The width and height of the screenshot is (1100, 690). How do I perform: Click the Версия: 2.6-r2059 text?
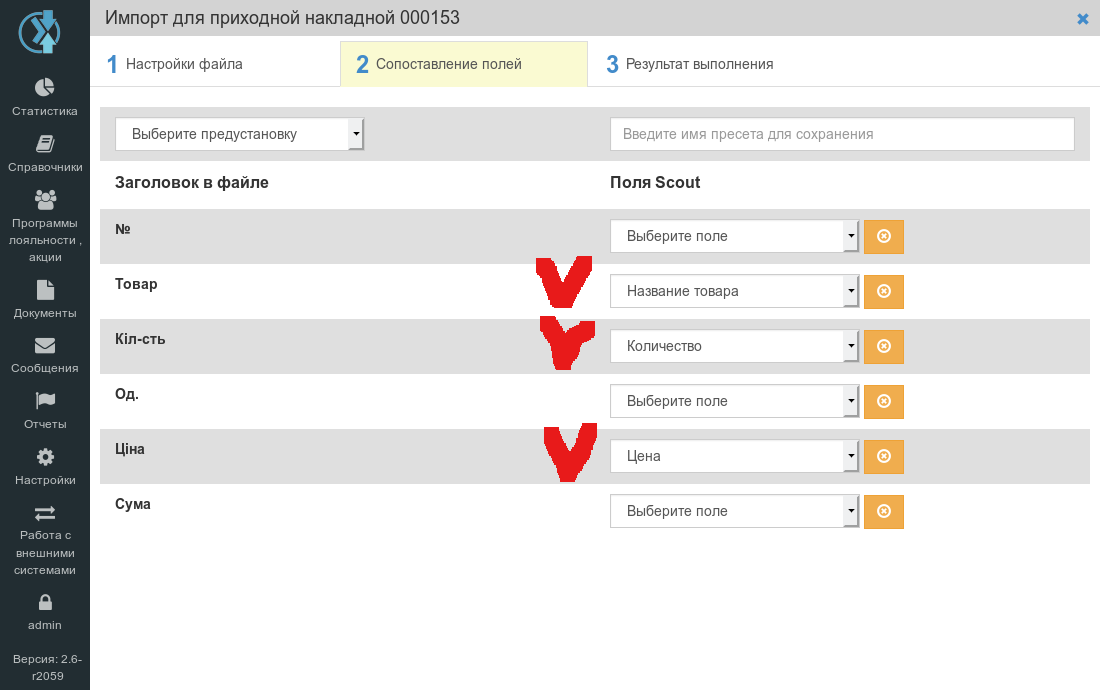[x=47, y=668]
